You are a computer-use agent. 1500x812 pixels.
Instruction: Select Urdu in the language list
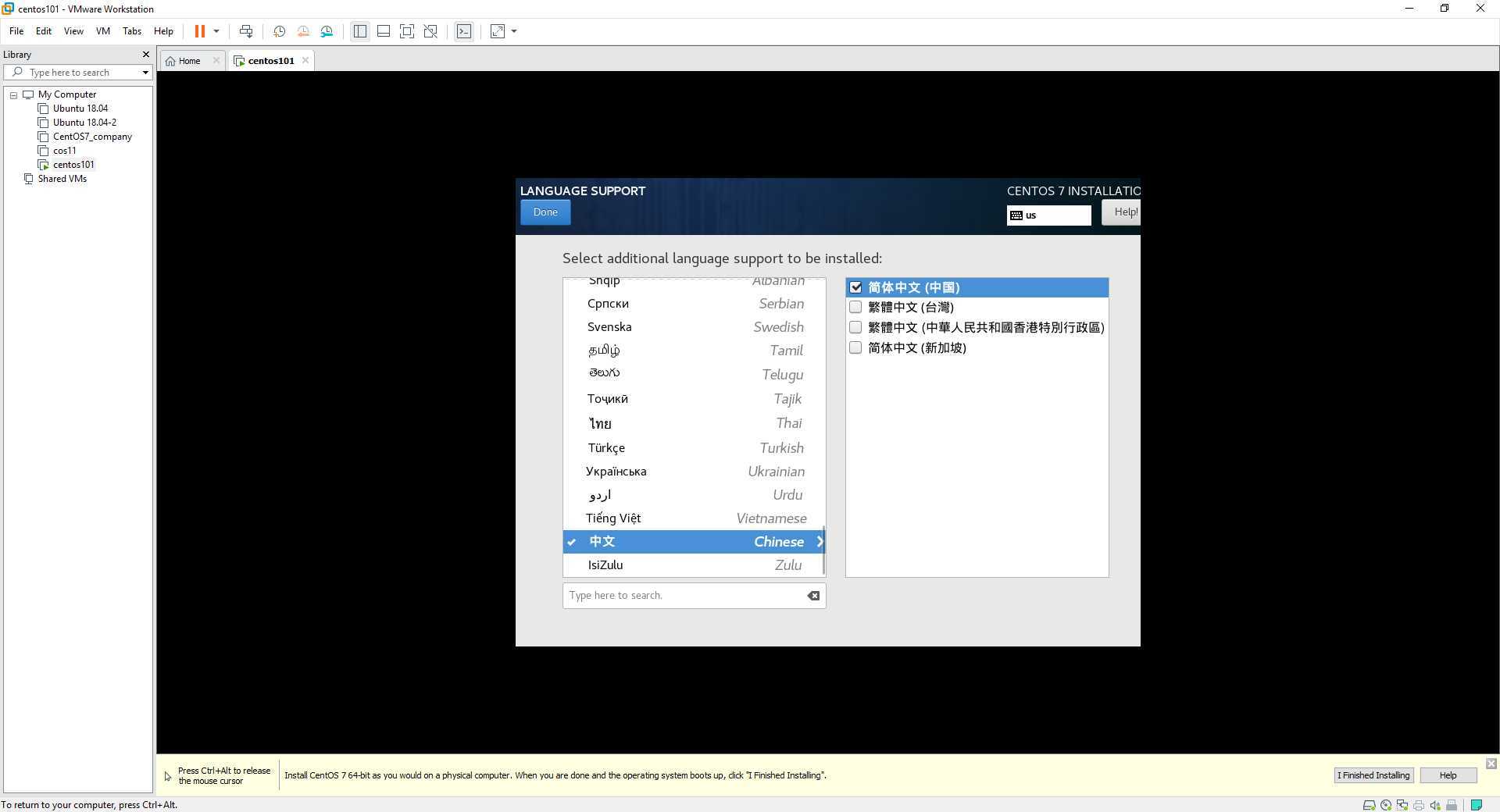point(694,495)
